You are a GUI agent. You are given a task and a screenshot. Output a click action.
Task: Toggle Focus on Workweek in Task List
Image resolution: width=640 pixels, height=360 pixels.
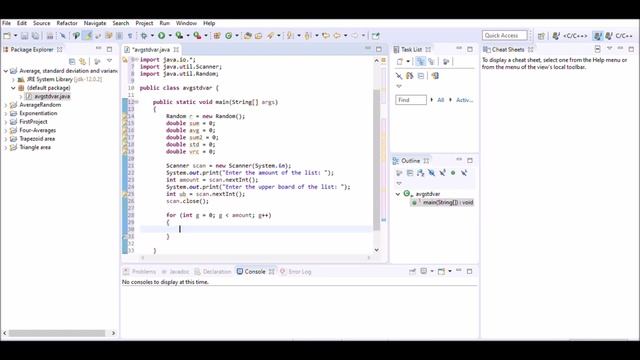(446, 62)
